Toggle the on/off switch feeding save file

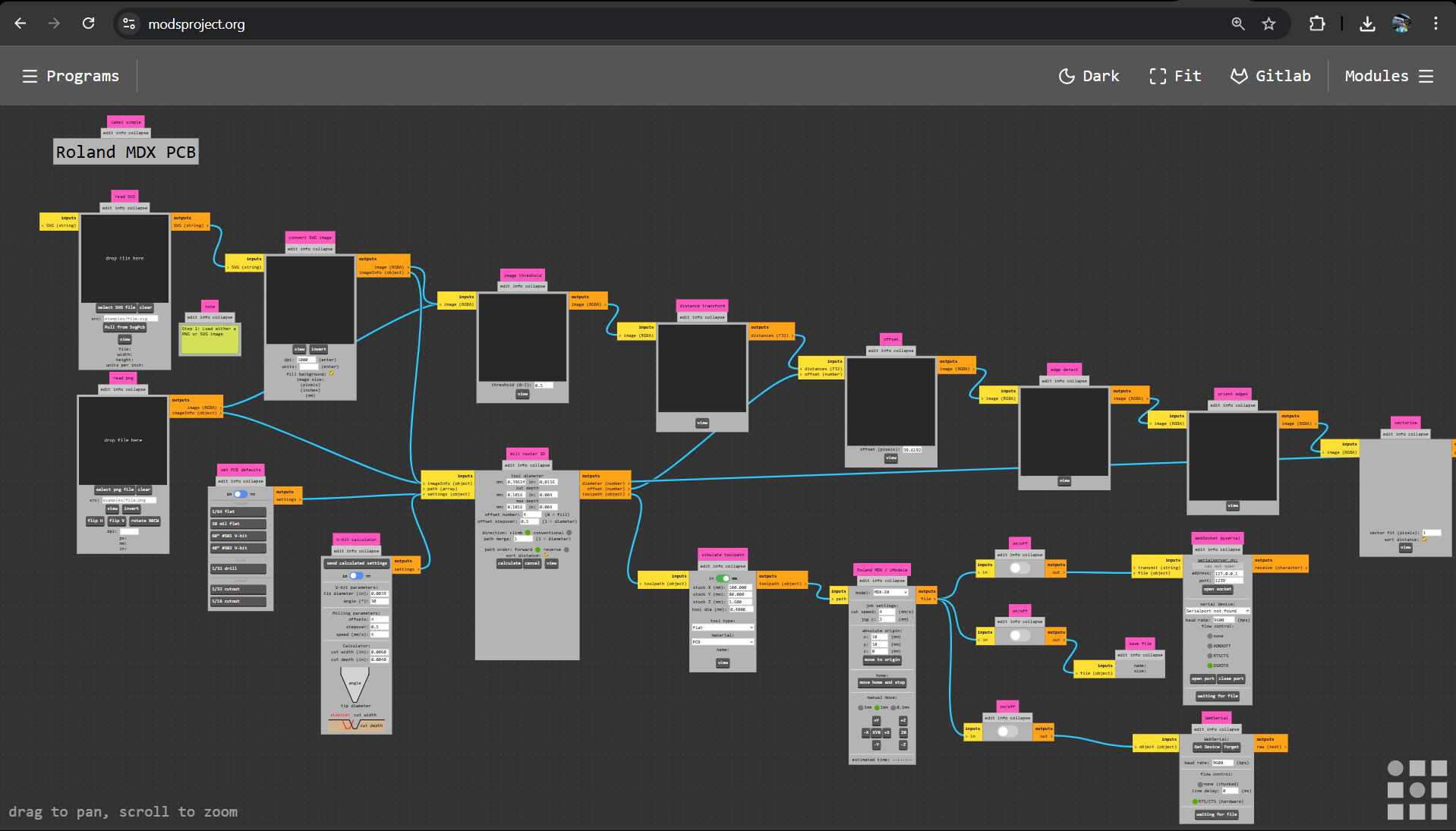pos(1020,635)
